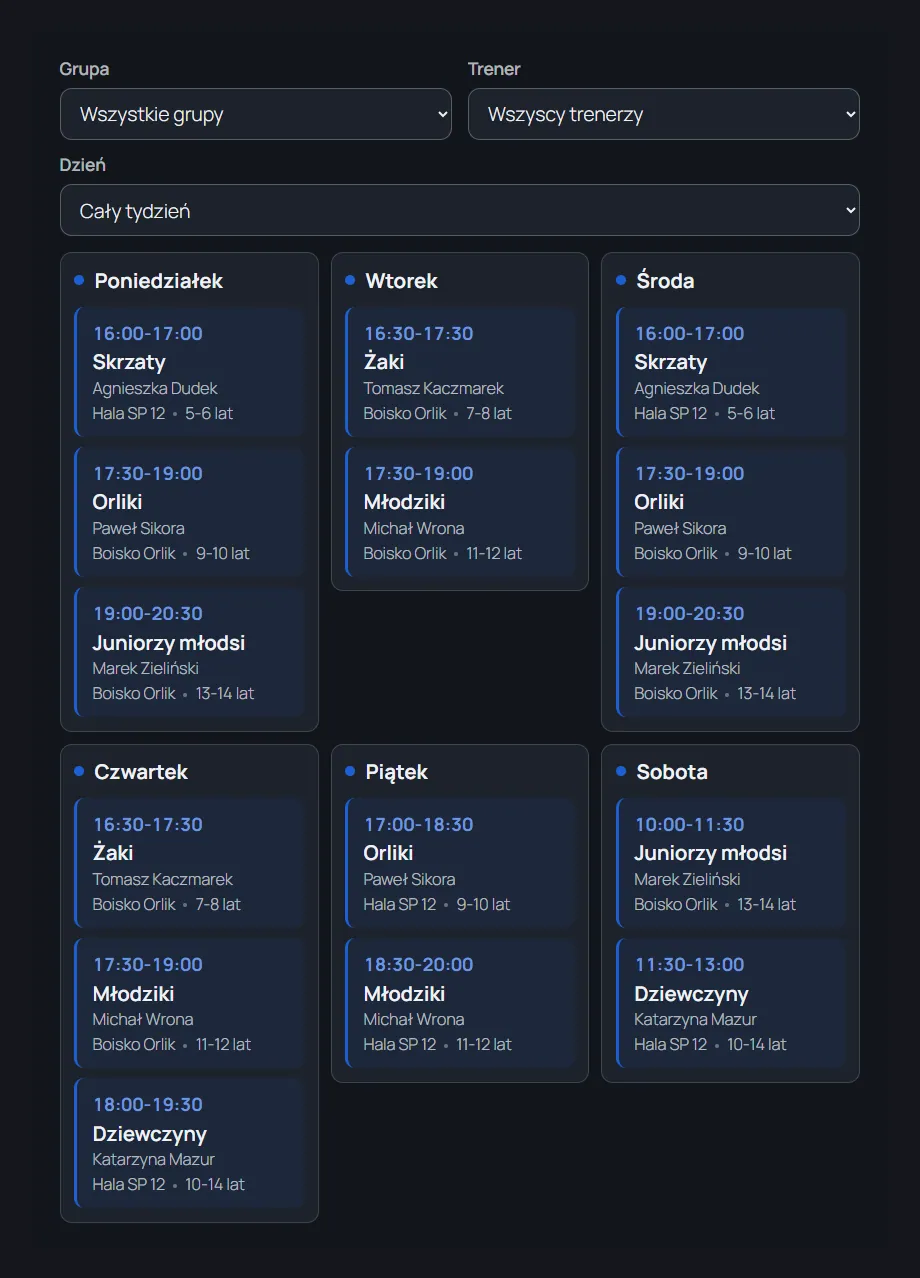Click Czwartek Młodziki 17:30-19:00 card
The image size is (920, 1278).
[x=189, y=1004]
